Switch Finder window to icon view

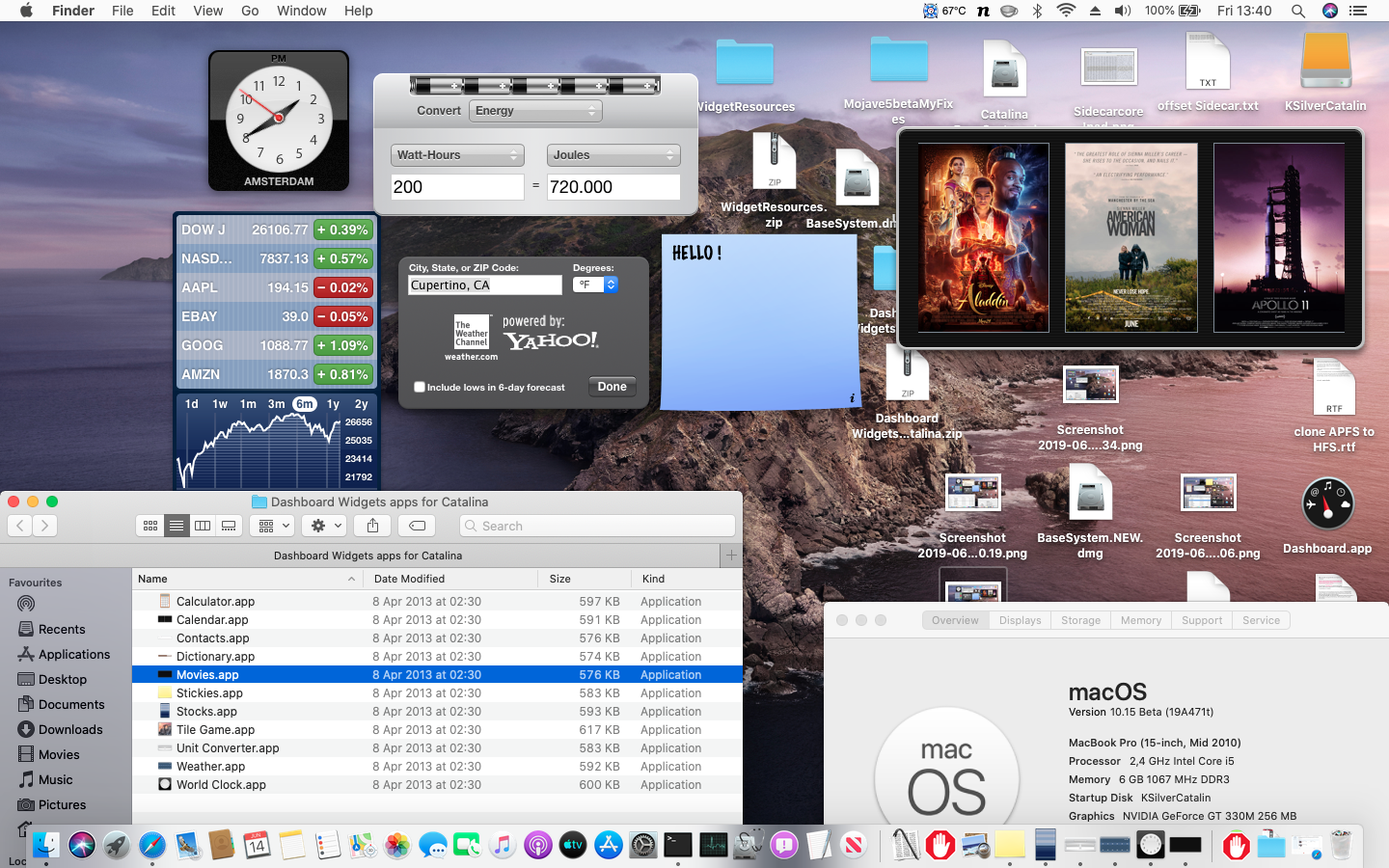click(150, 526)
